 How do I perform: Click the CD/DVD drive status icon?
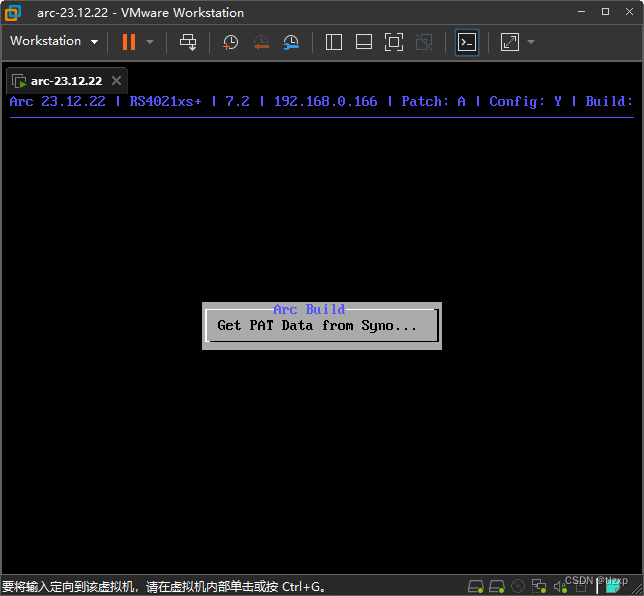click(518, 586)
